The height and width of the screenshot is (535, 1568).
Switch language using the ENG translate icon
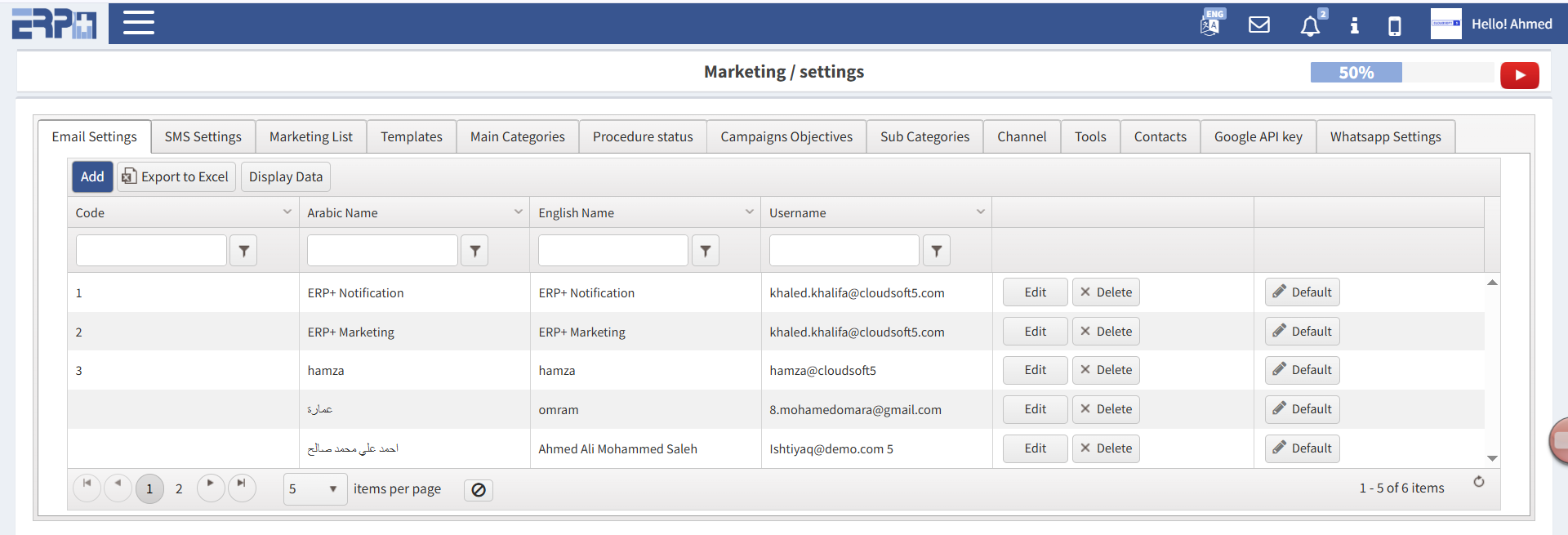pos(1211,23)
